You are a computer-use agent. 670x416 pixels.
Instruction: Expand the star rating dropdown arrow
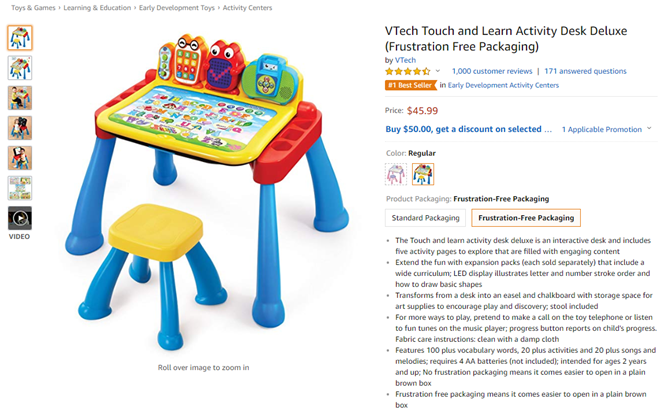point(438,71)
